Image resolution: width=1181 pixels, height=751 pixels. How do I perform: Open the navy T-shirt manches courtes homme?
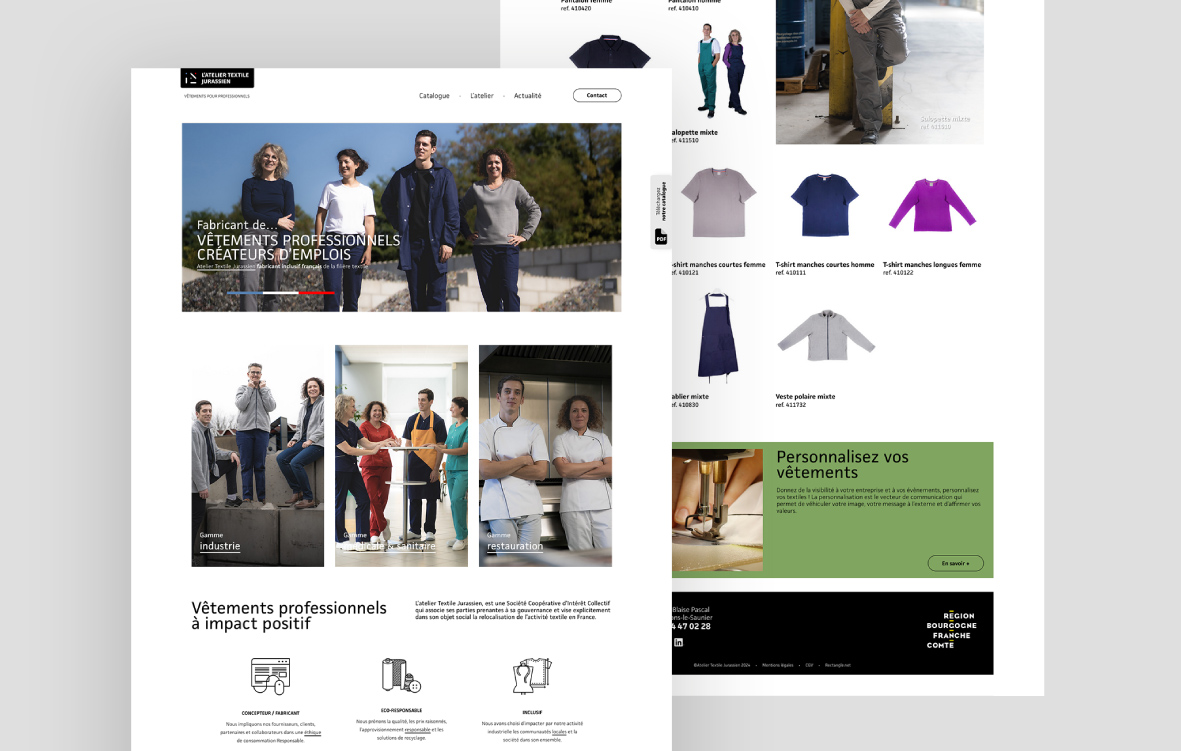click(x=824, y=206)
